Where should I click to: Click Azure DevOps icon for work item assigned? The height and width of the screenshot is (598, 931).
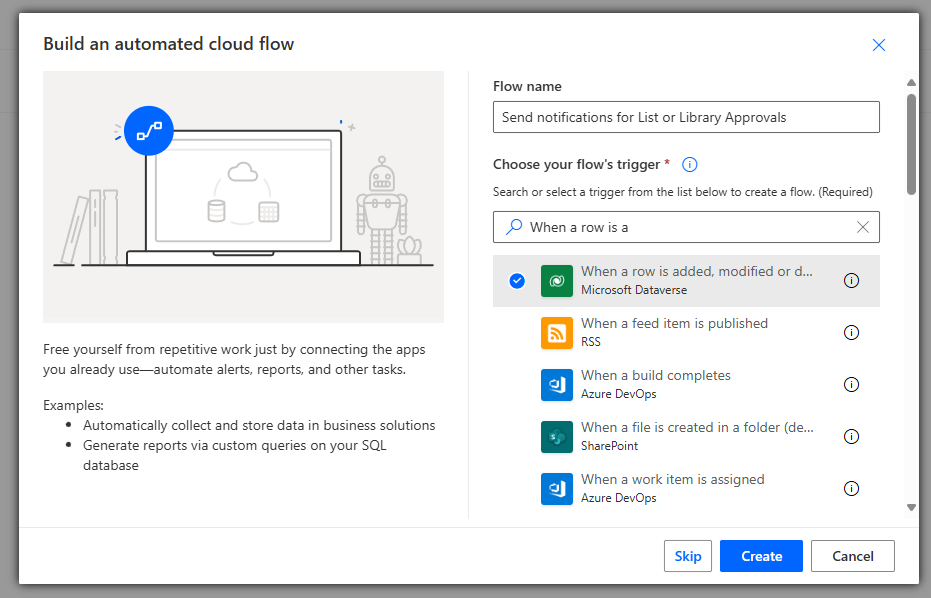coord(556,489)
